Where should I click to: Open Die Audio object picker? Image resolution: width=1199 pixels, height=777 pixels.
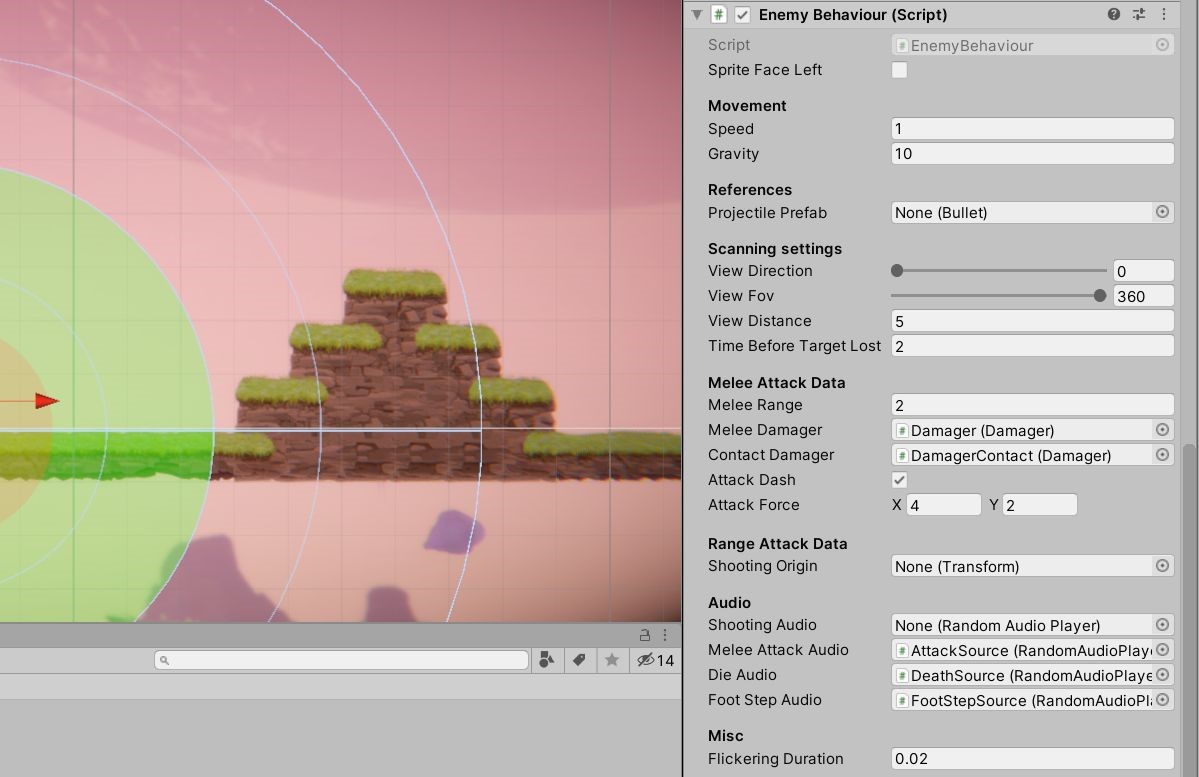click(x=1162, y=675)
